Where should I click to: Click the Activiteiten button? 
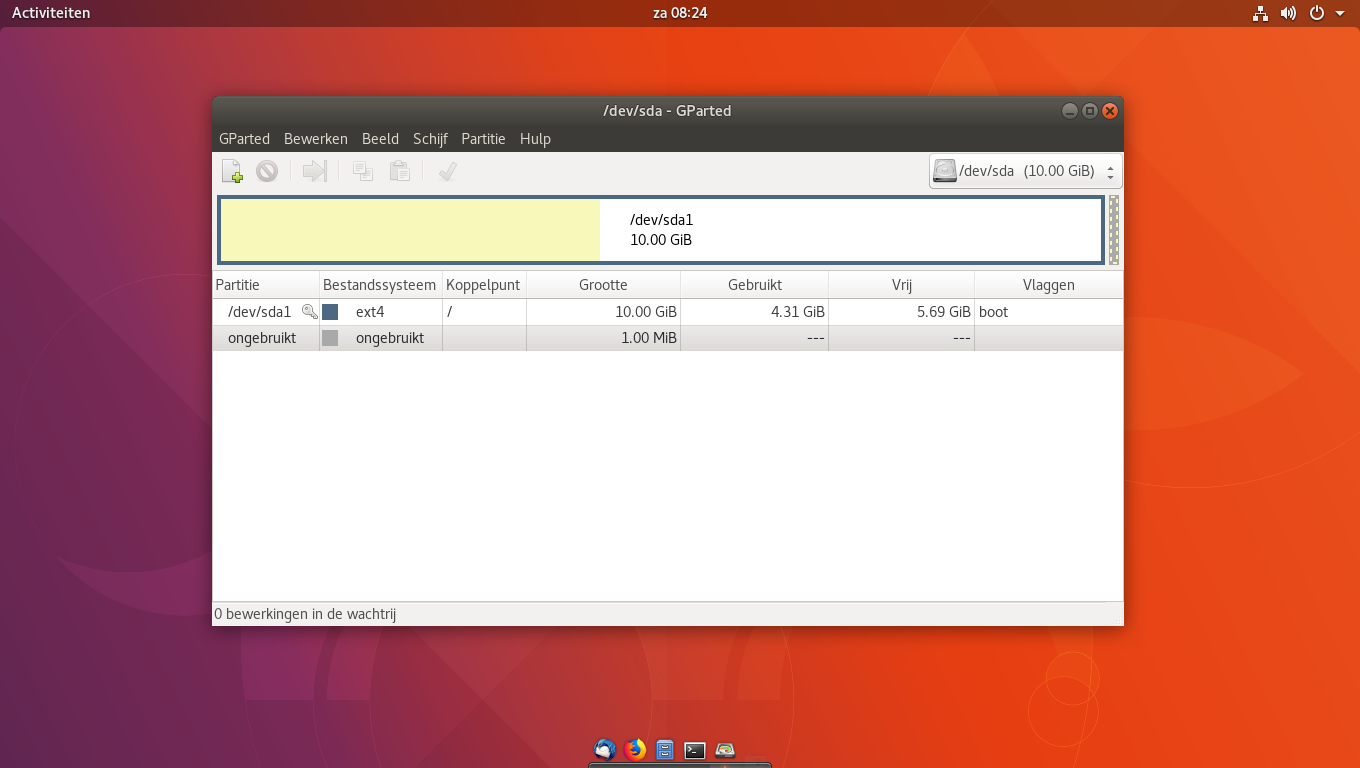point(51,13)
